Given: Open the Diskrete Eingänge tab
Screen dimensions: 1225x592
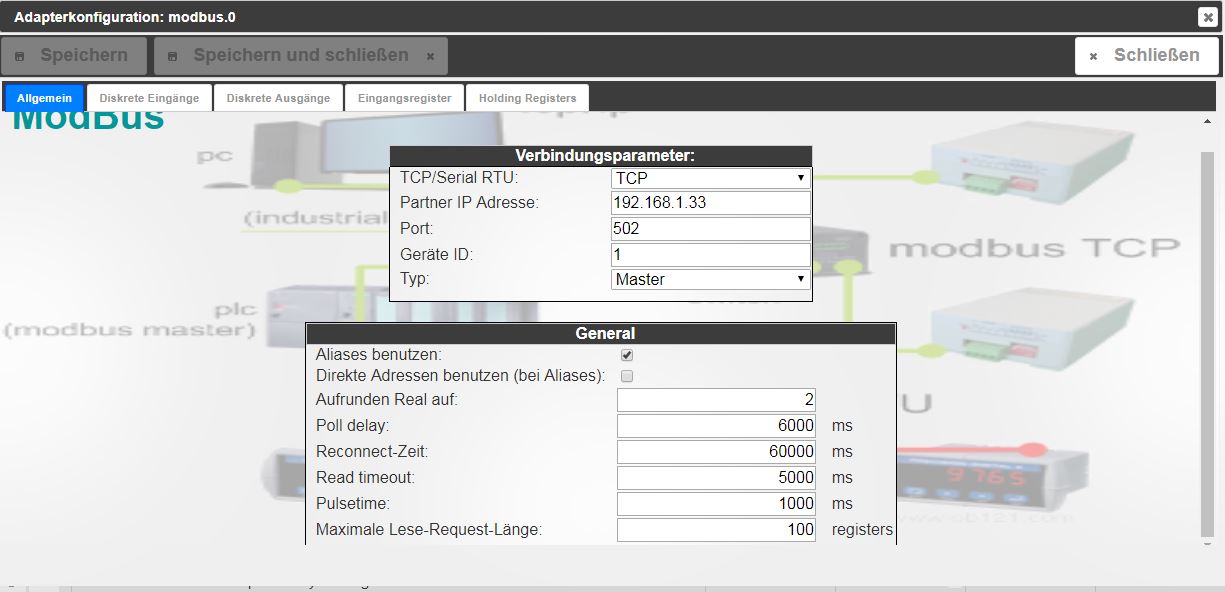Looking at the screenshot, I should click(x=150, y=98).
